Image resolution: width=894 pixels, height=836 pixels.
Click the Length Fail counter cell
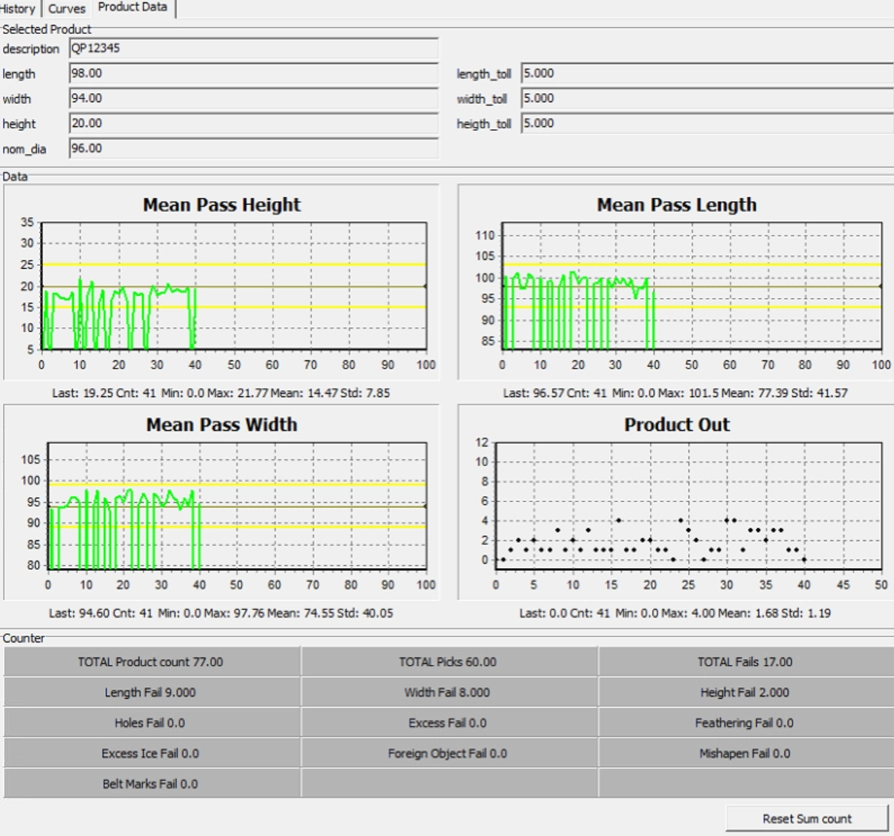151,693
